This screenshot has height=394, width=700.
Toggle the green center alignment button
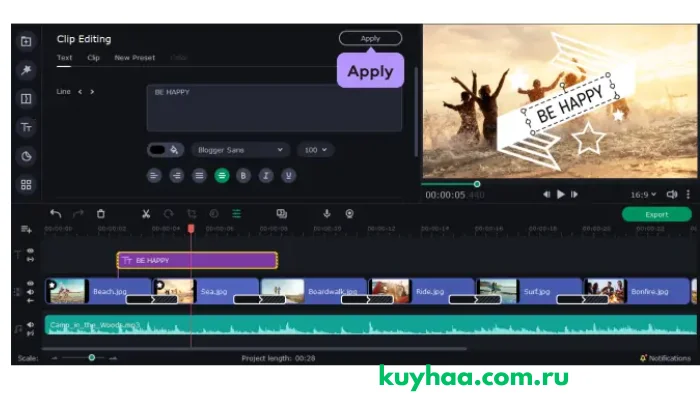pos(221,176)
